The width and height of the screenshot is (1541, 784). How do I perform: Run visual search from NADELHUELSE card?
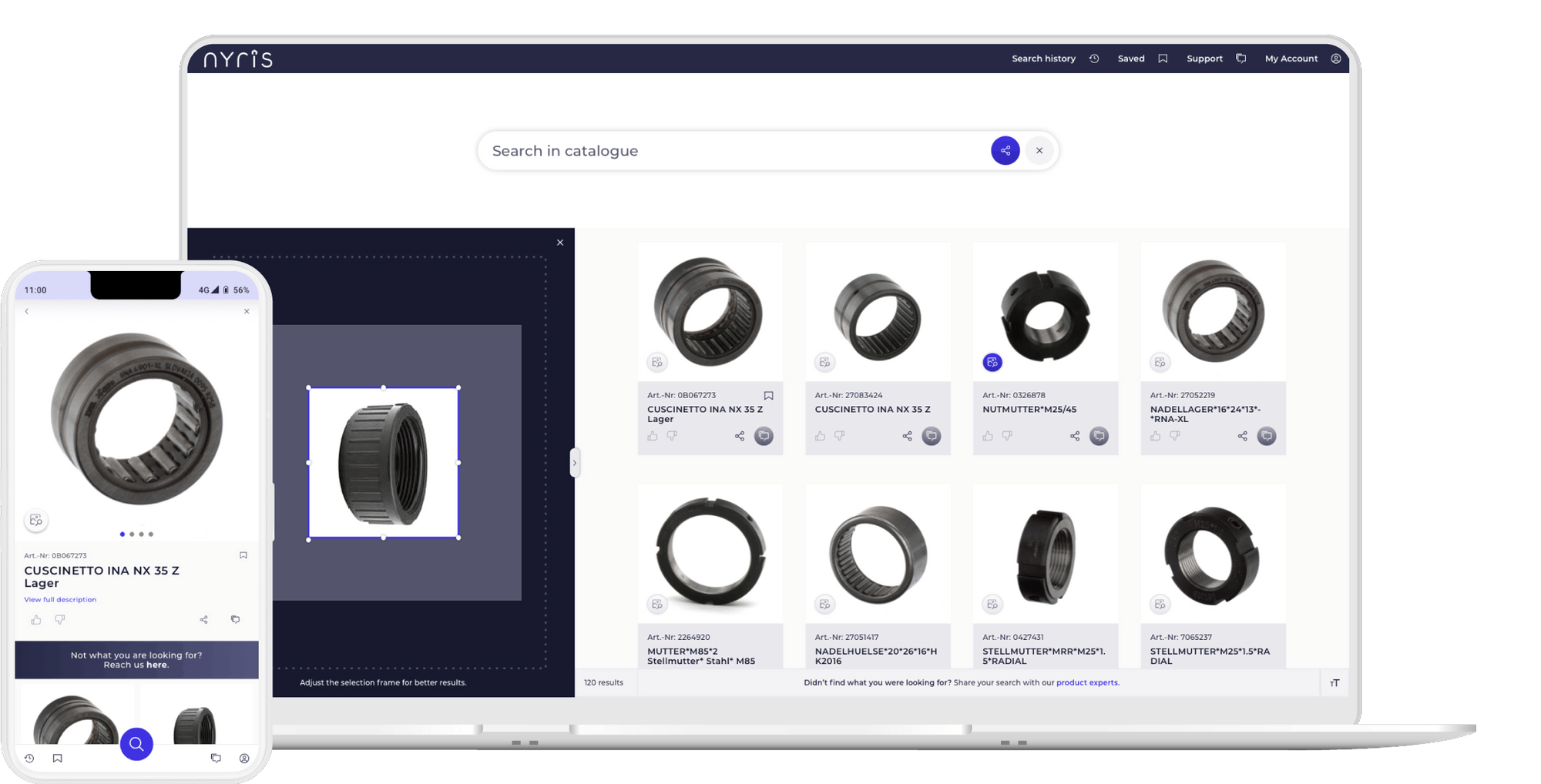825,605
